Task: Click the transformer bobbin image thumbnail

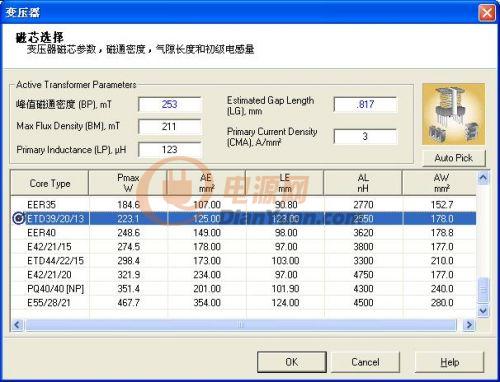Action: [453, 114]
